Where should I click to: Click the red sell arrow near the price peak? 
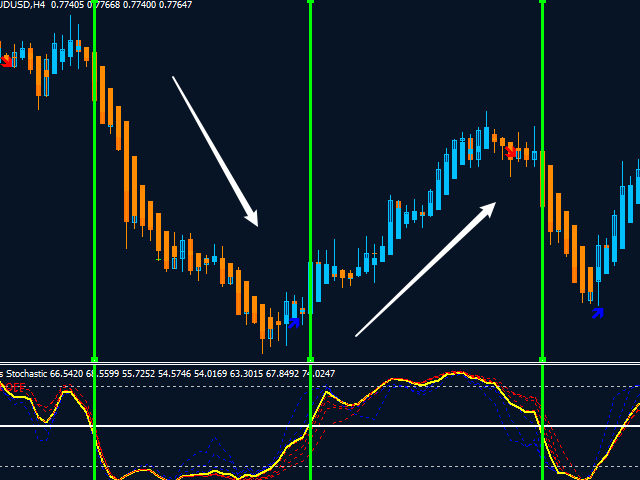[x=510, y=152]
